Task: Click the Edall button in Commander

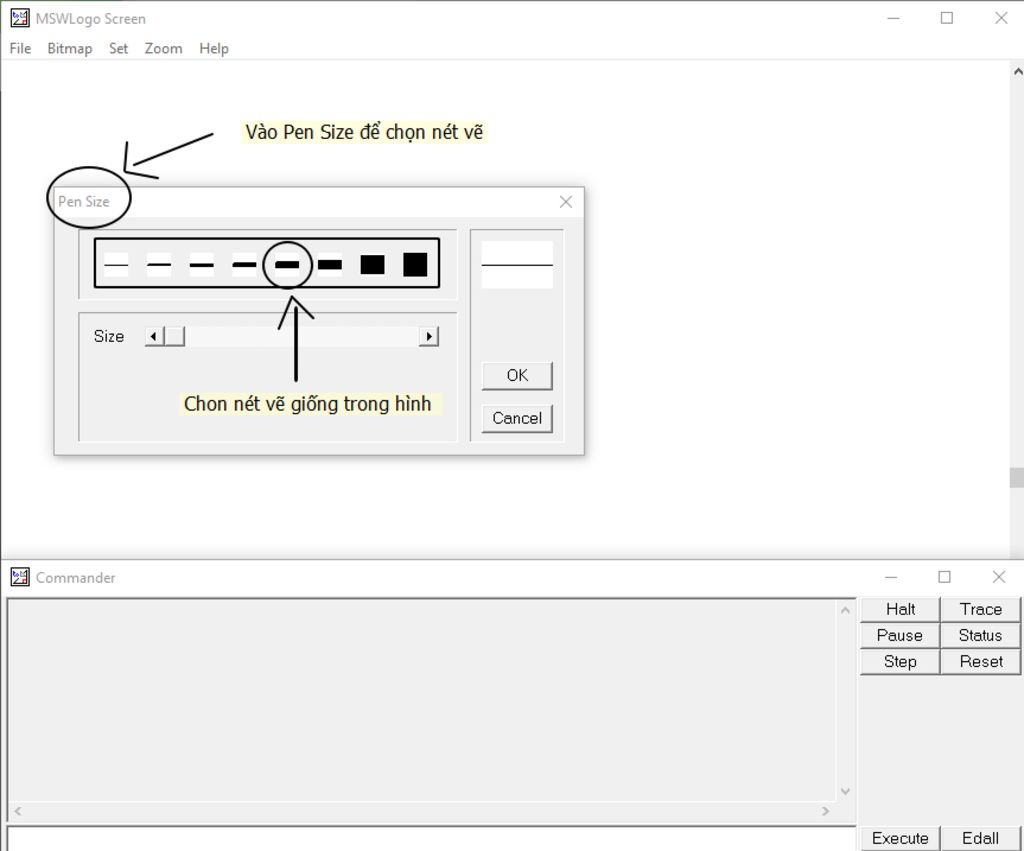Action: pyautogui.click(x=980, y=839)
